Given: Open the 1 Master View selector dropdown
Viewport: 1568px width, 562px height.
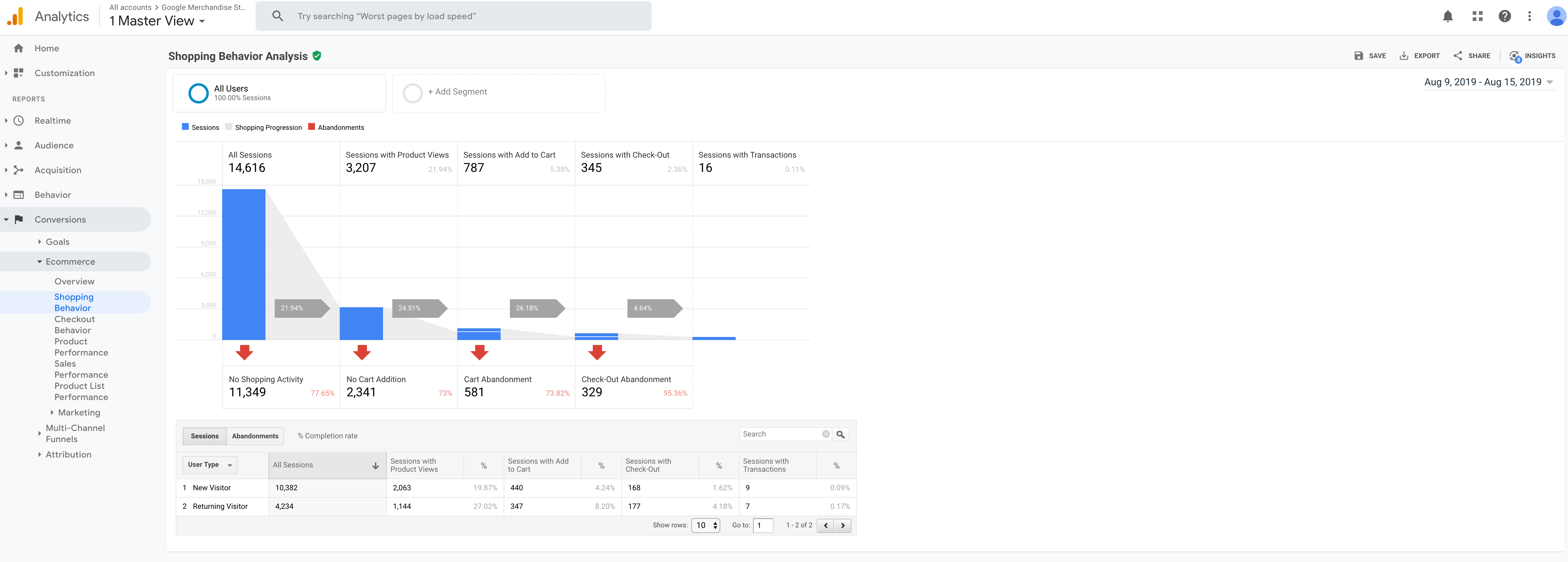Looking at the screenshot, I should pos(157,21).
